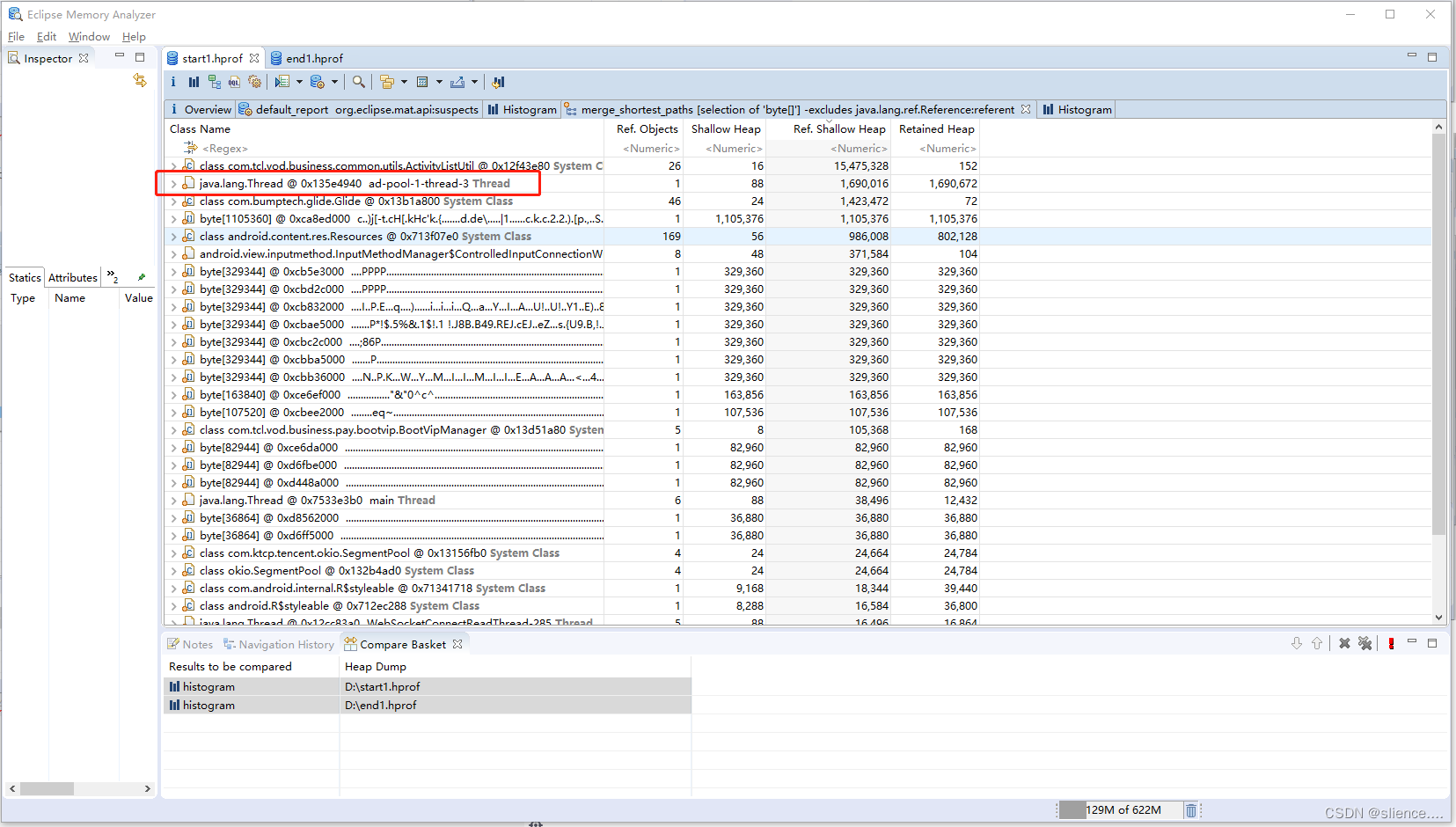This screenshot has width=1456, height=827.
Task: Maximize the Compare Basket panel
Action: click(1432, 643)
